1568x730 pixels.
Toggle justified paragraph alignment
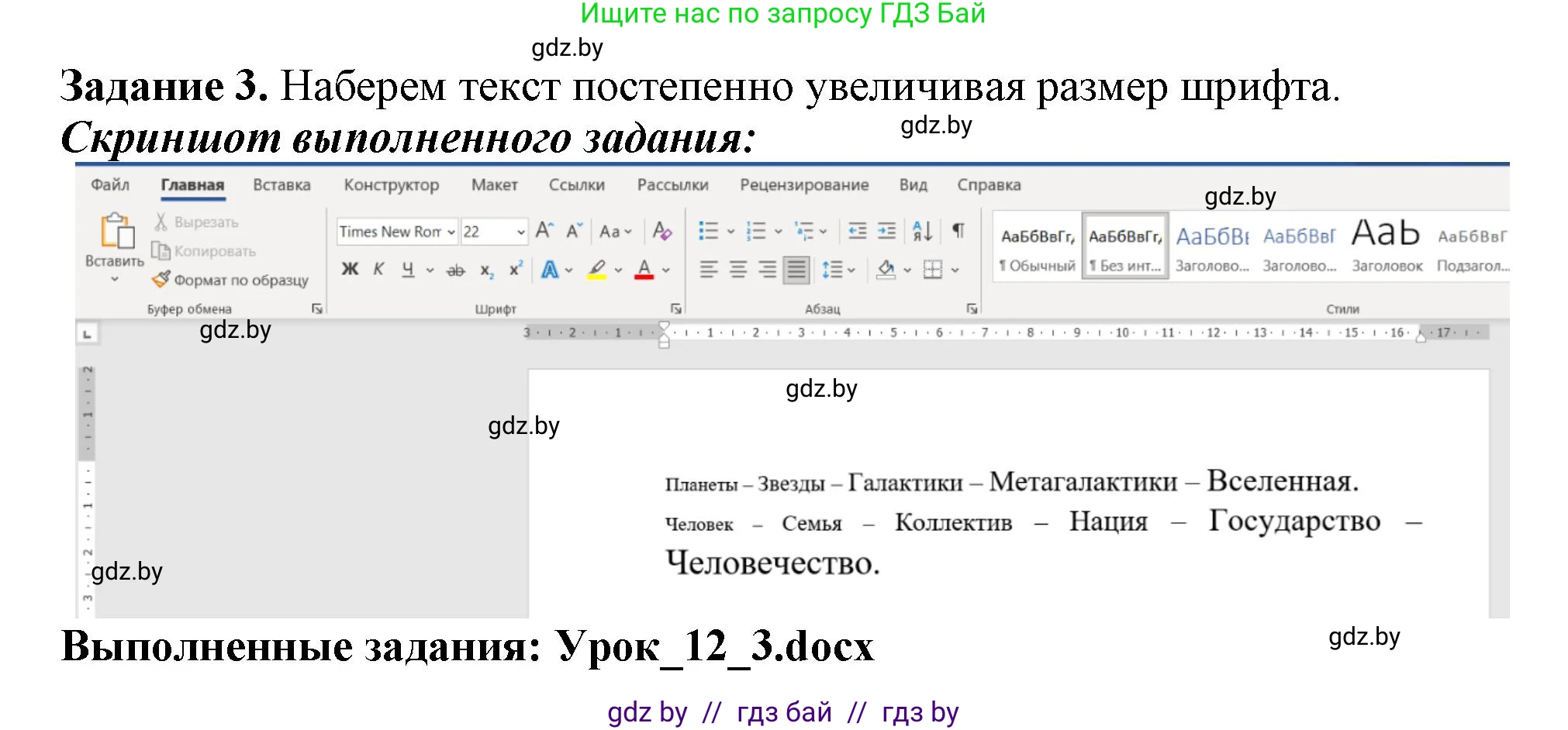[x=796, y=269]
